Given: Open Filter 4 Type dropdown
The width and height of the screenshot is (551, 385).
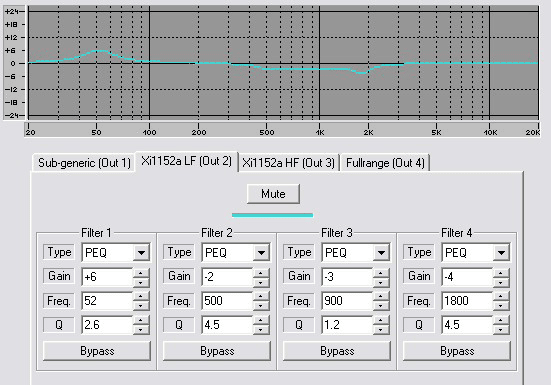Looking at the screenshot, I should [501, 252].
